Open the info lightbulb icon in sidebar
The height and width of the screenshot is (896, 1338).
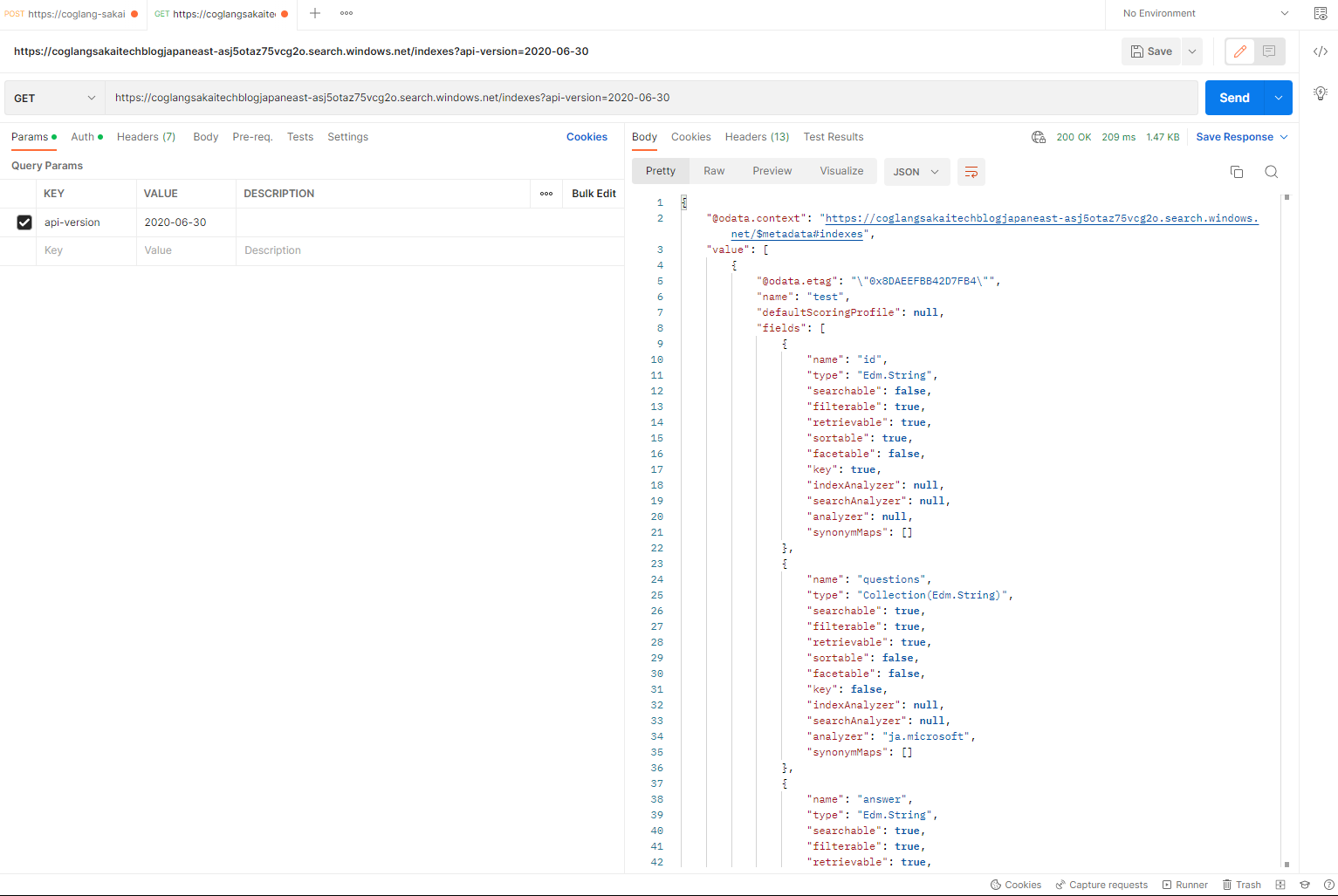coord(1320,92)
